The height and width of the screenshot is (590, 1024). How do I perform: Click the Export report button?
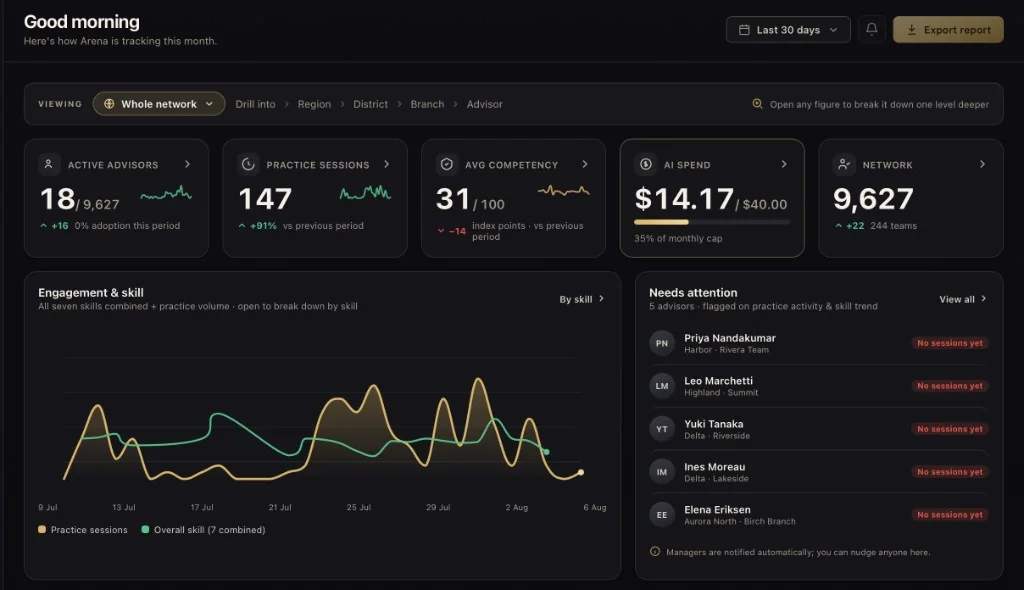(948, 30)
